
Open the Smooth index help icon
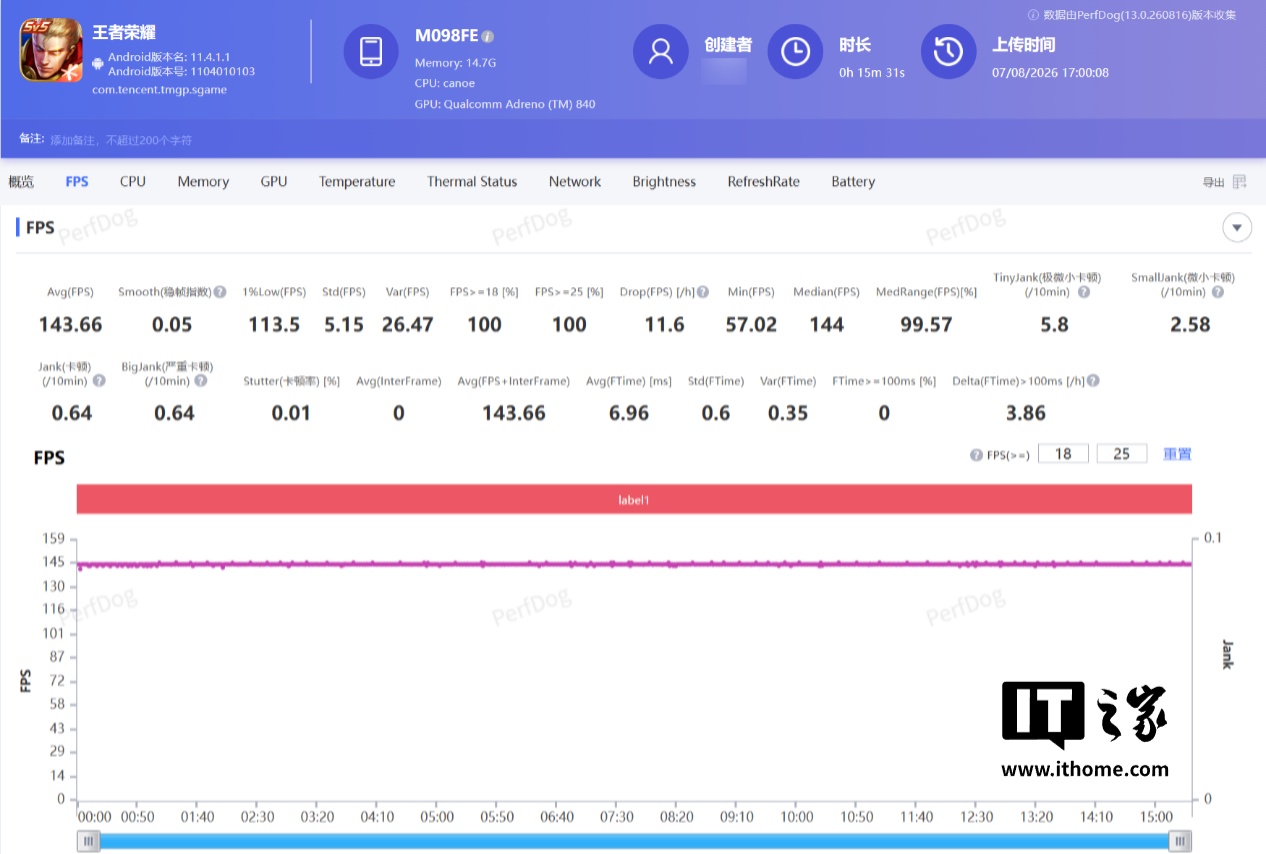(x=220, y=292)
